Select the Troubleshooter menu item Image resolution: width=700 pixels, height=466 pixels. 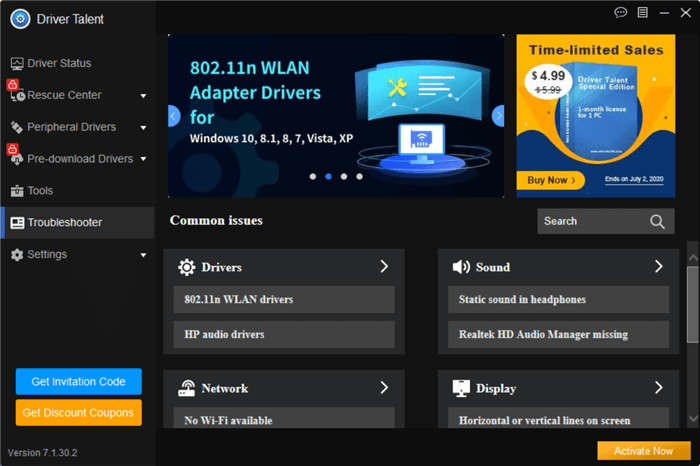click(x=78, y=222)
